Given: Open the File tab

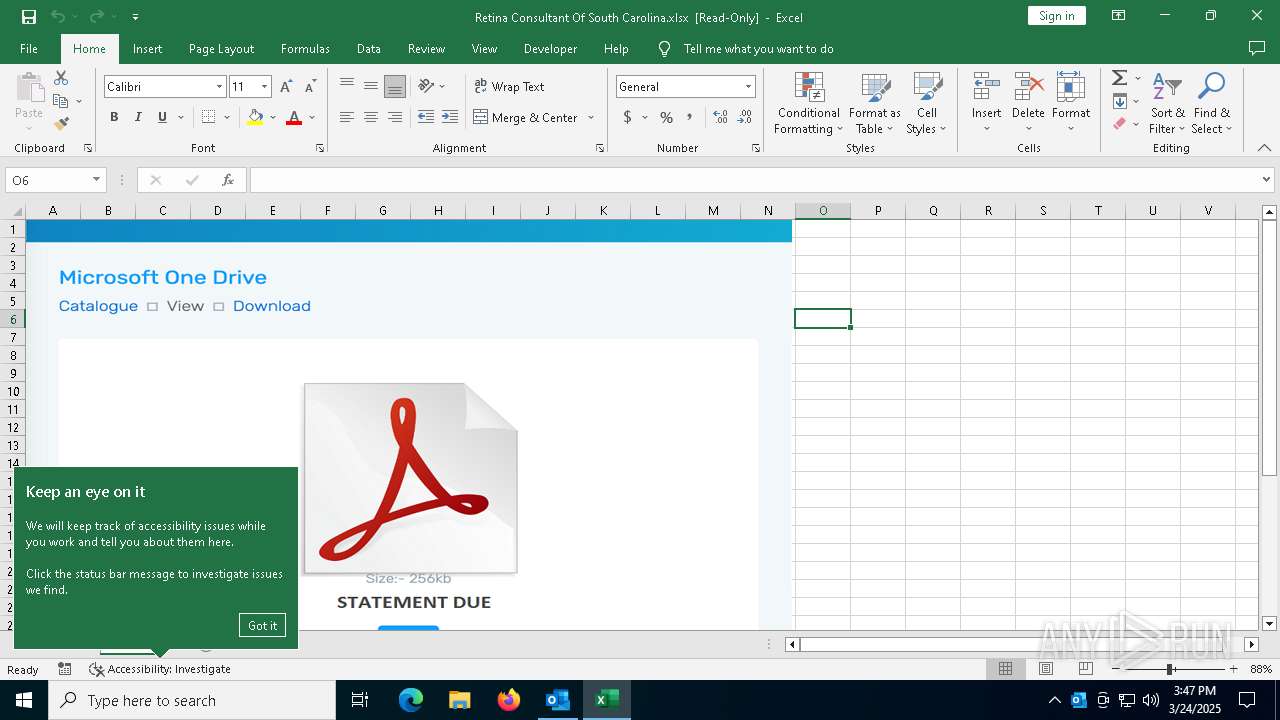Looking at the screenshot, I should point(29,48).
